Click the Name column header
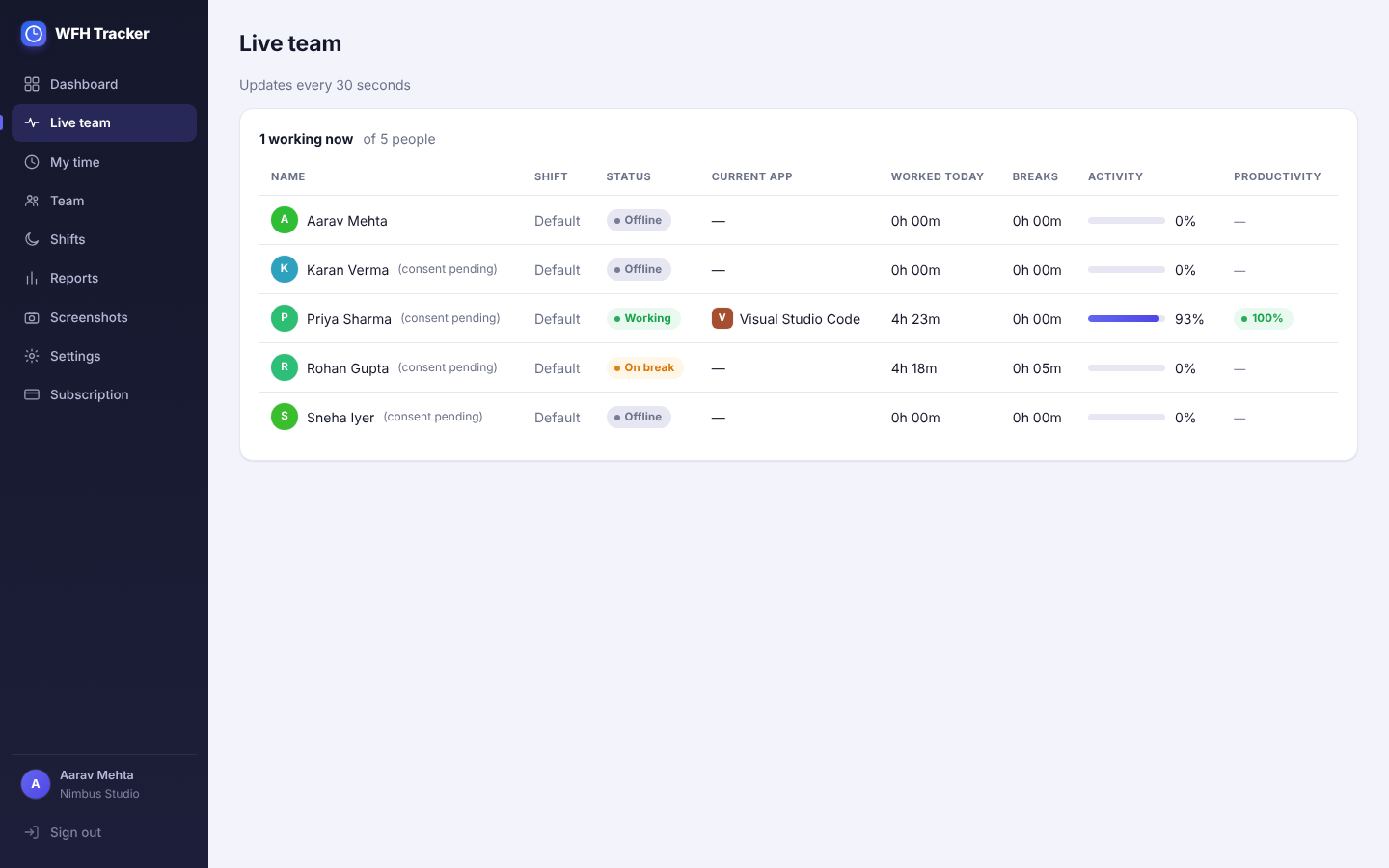This screenshot has height=868, width=1389. pyautogui.click(x=288, y=176)
